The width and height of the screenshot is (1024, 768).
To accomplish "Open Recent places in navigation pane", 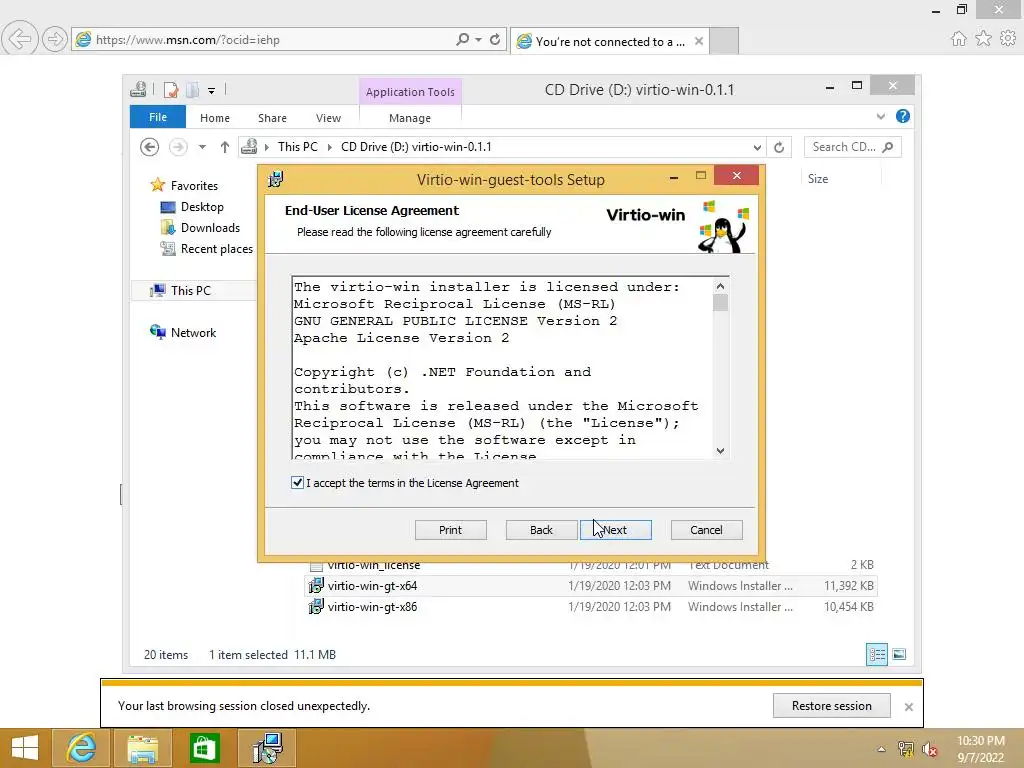I will (x=216, y=249).
